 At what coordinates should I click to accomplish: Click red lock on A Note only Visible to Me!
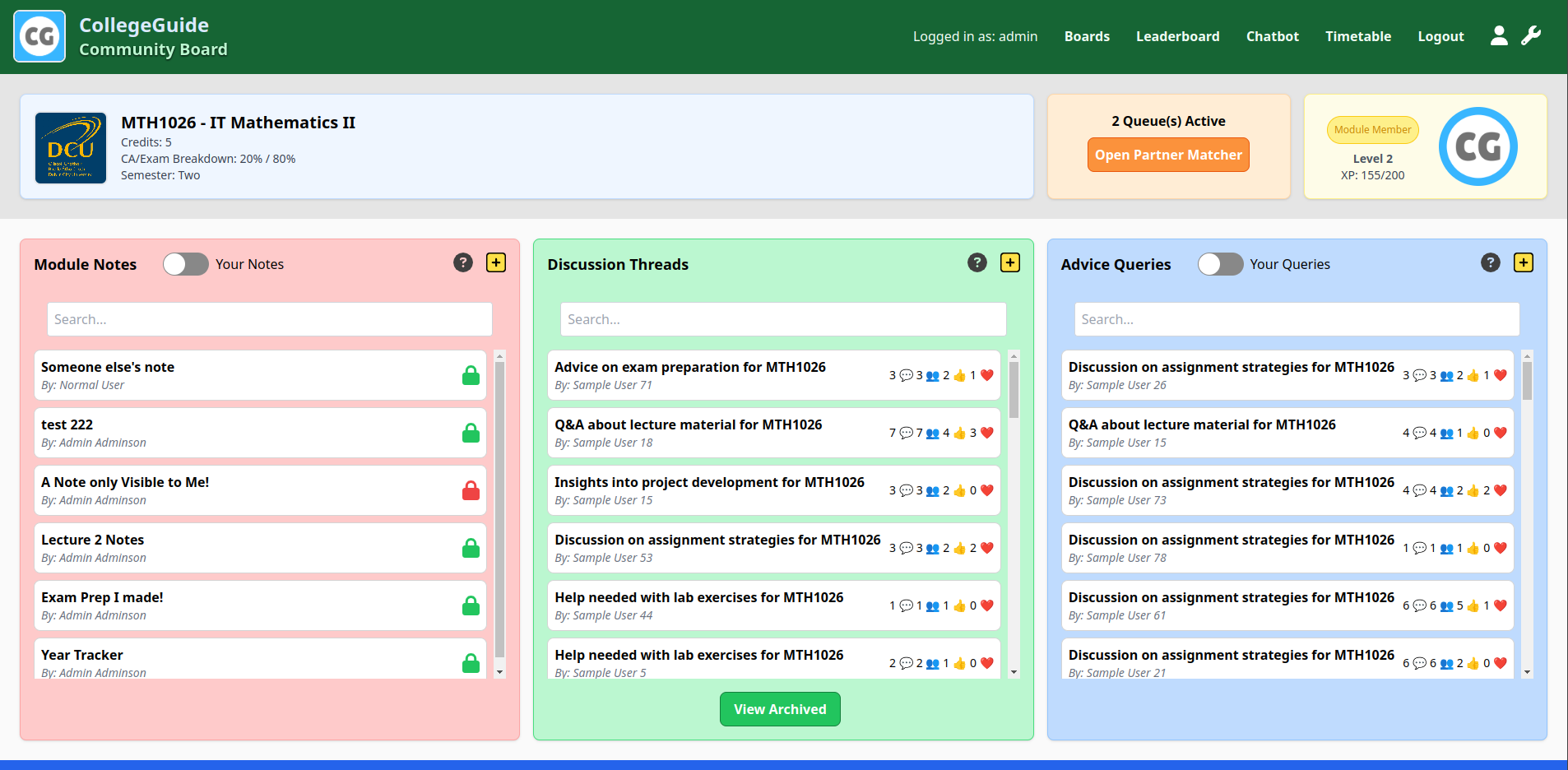click(471, 490)
